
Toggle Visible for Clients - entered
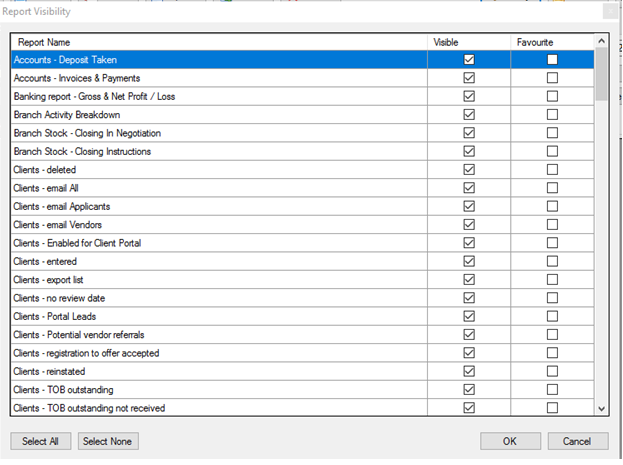point(469,261)
